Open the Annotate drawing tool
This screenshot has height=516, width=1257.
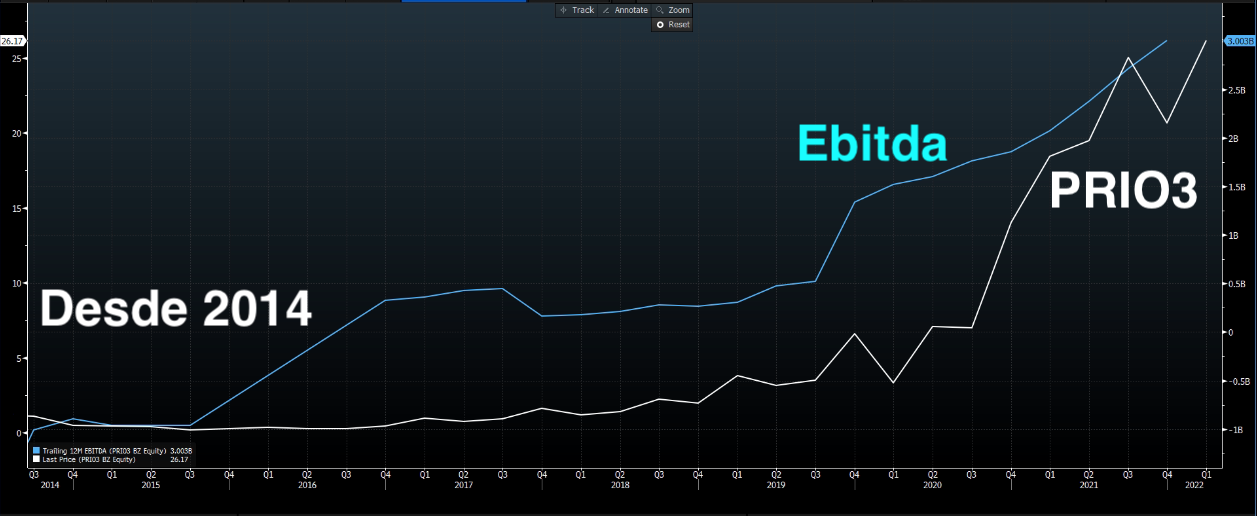[625, 10]
